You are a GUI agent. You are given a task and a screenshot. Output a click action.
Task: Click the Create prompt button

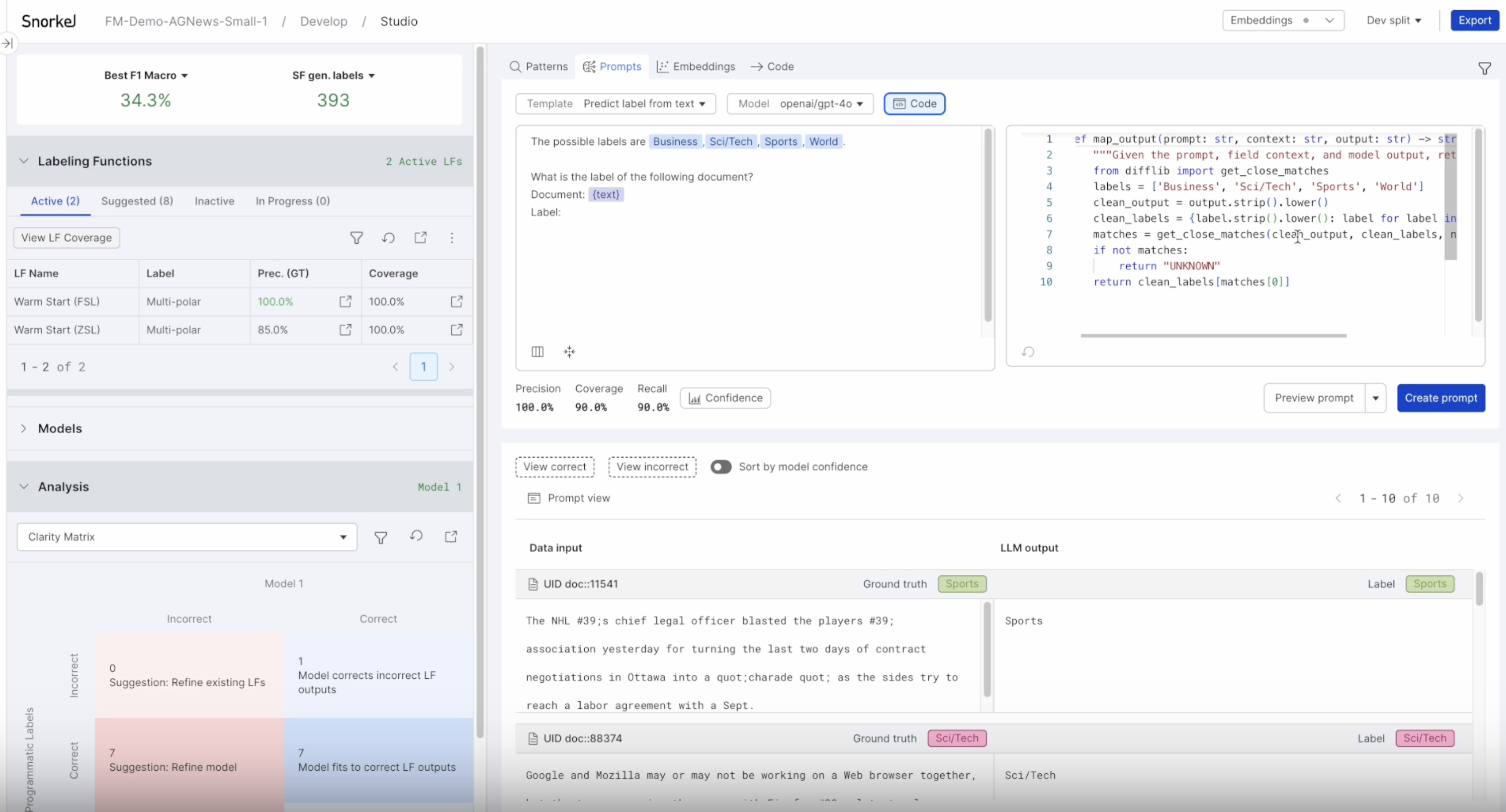(x=1441, y=397)
